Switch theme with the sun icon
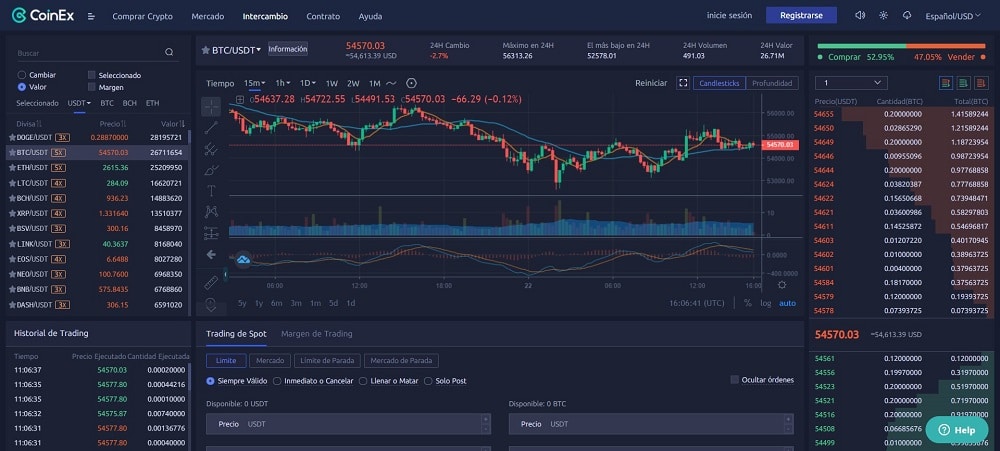Viewport: 1000px width, 451px height. click(x=883, y=15)
